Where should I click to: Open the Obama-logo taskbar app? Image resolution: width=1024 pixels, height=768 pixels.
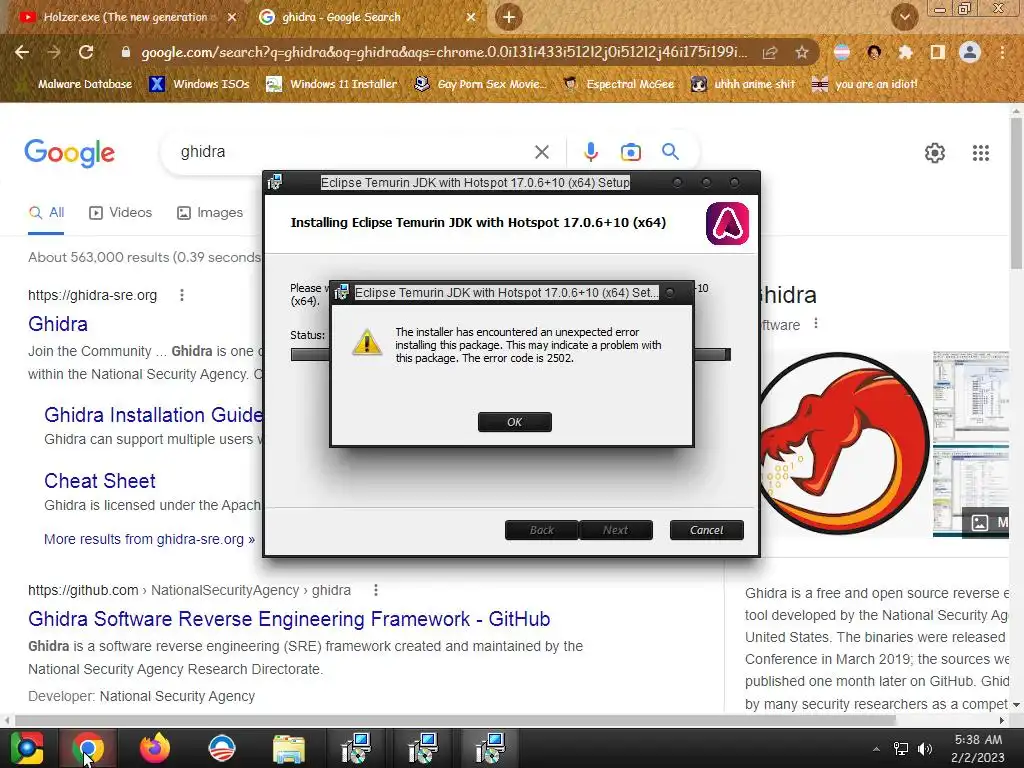pyautogui.click(x=221, y=748)
